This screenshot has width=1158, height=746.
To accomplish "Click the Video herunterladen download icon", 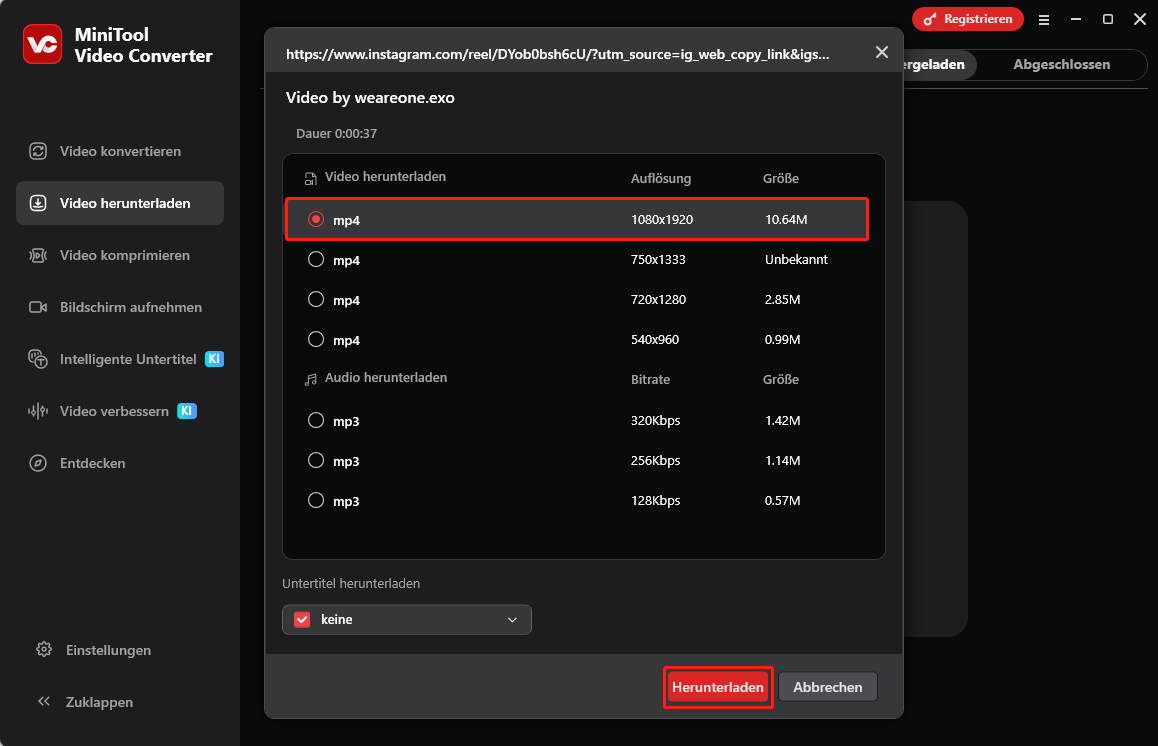I will pyautogui.click(x=38, y=203).
